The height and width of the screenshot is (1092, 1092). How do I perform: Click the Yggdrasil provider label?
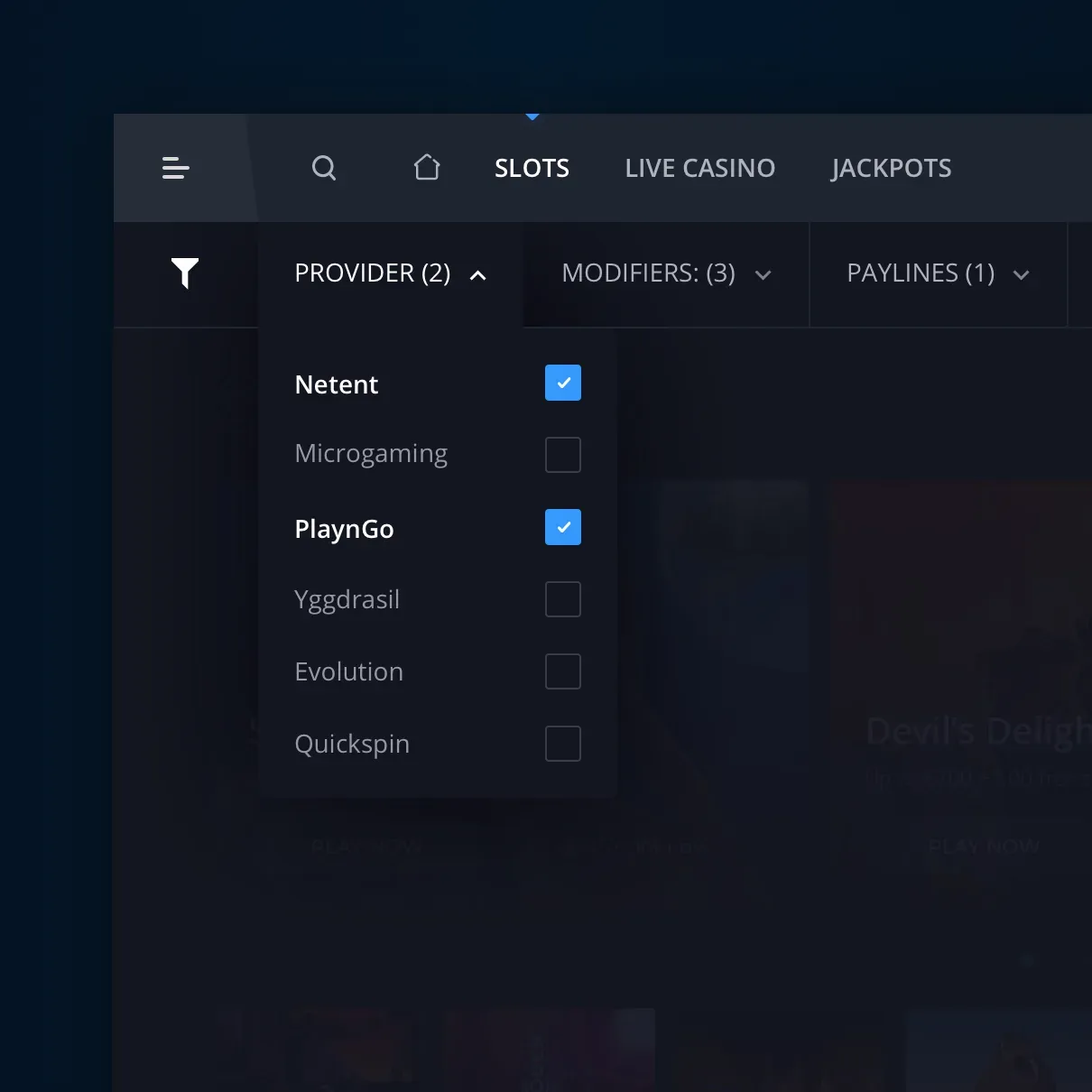(x=347, y=601)
